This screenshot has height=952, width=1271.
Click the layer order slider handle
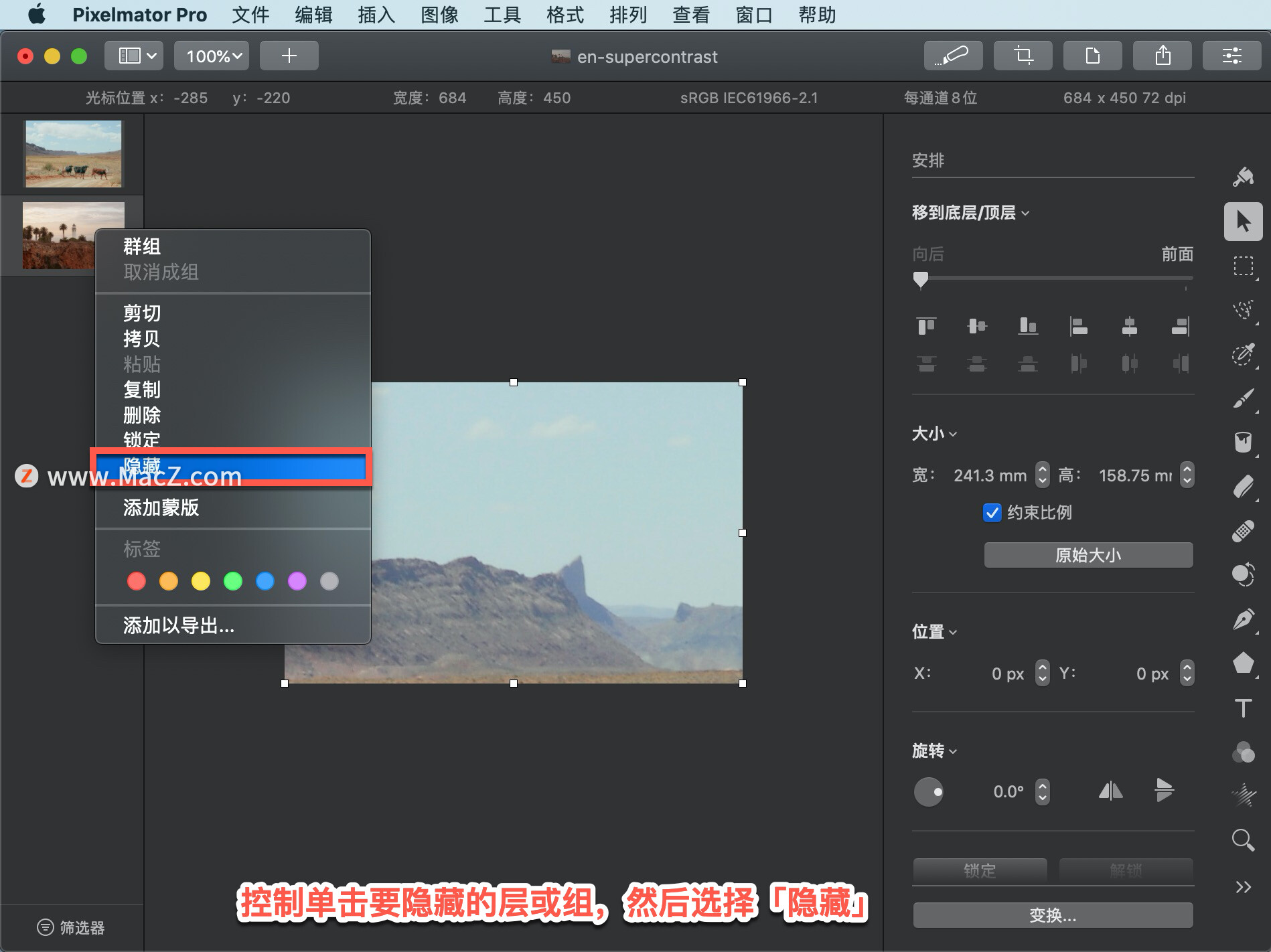tap(921, 280)
